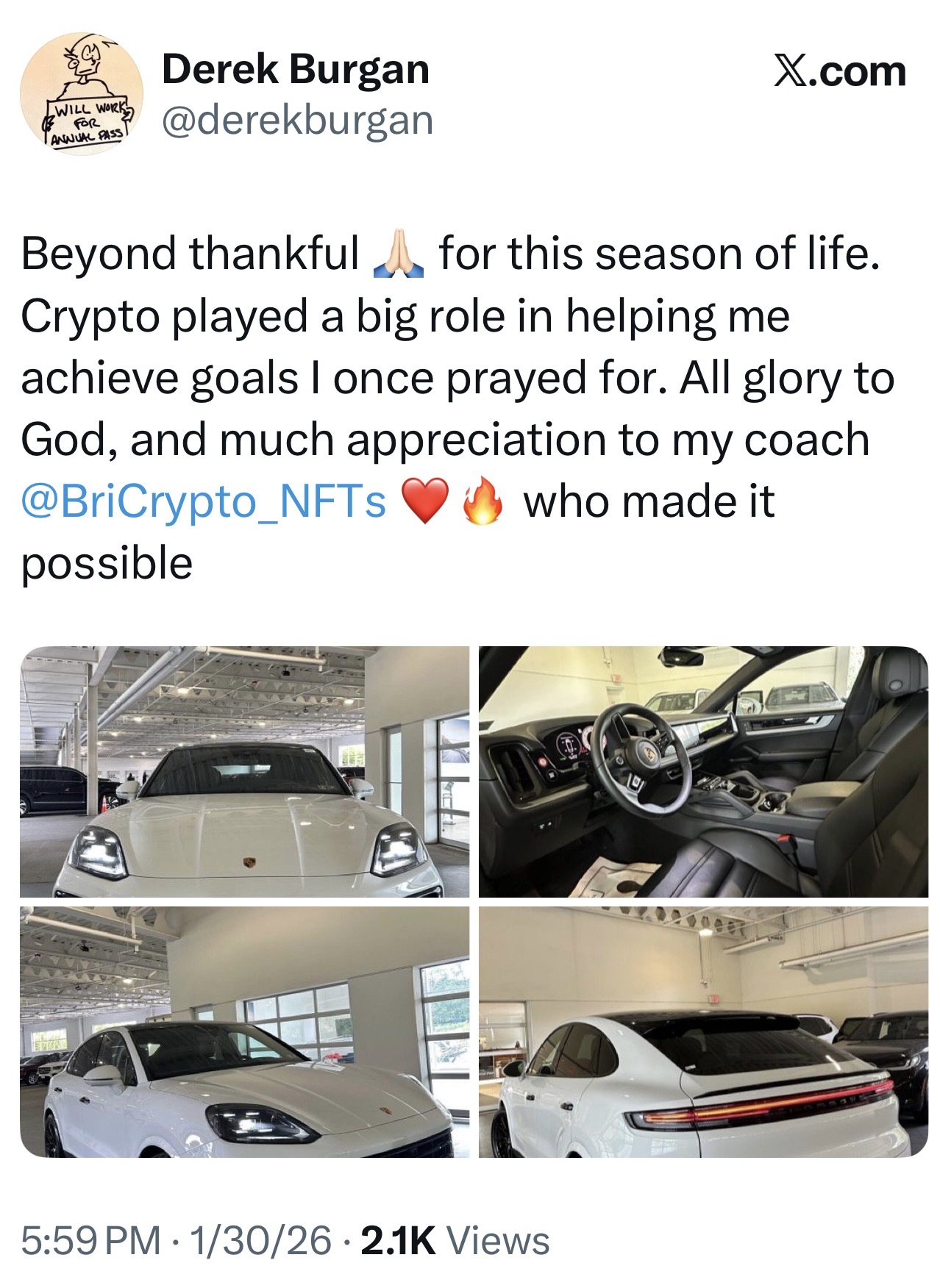Click the 1/30/26 post date
This screenshot has width=940, height=1288.
pos(260,1240)
